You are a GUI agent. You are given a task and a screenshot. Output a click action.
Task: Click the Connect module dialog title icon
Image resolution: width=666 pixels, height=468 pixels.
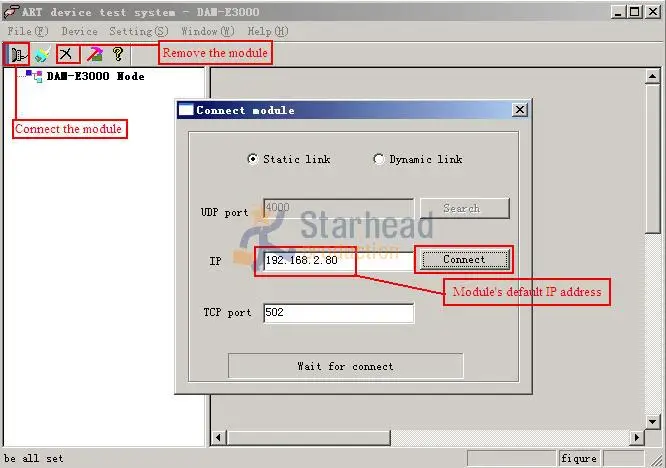coord(186,110)
